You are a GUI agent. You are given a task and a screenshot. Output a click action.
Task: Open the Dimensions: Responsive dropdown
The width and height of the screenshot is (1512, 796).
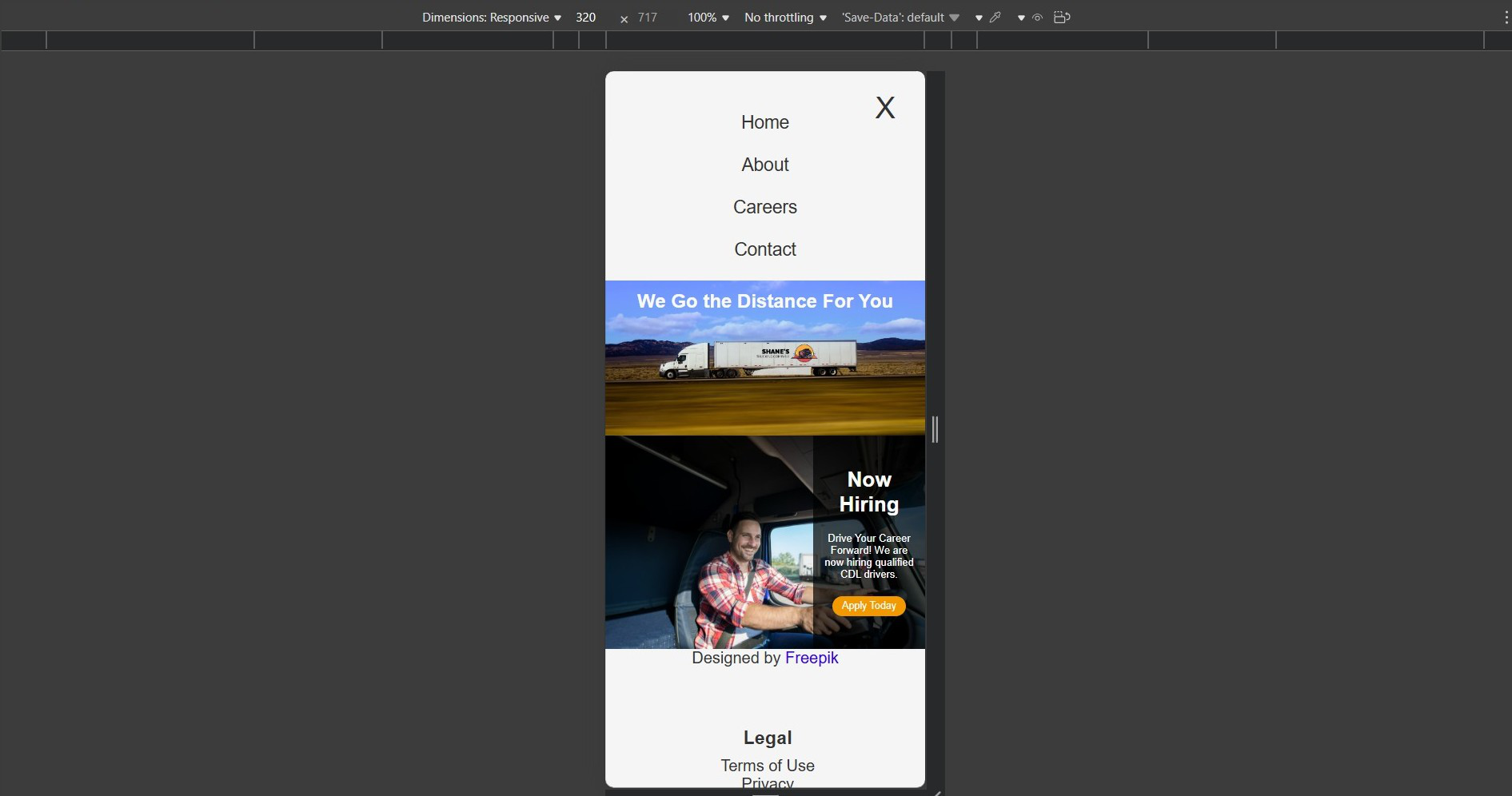click(491, 18)
